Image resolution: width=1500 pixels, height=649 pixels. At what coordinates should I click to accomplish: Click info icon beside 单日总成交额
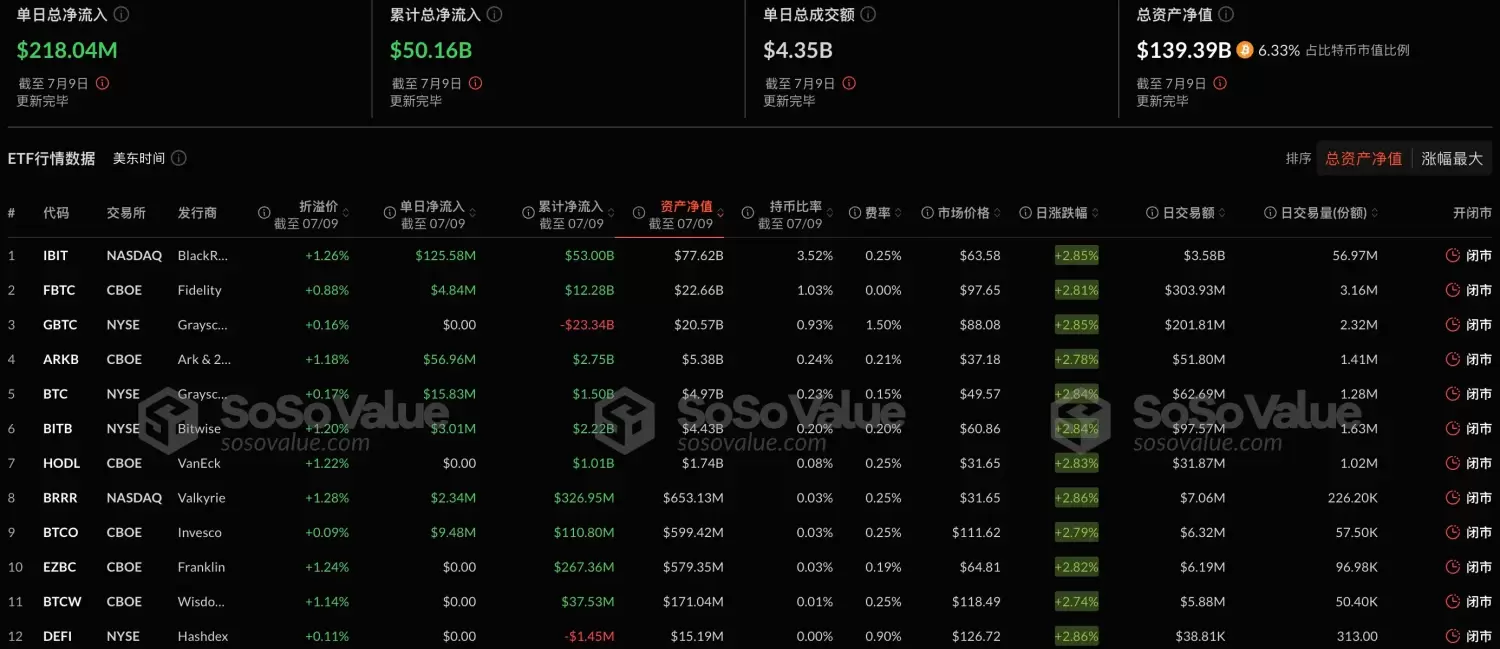[868, 15]
